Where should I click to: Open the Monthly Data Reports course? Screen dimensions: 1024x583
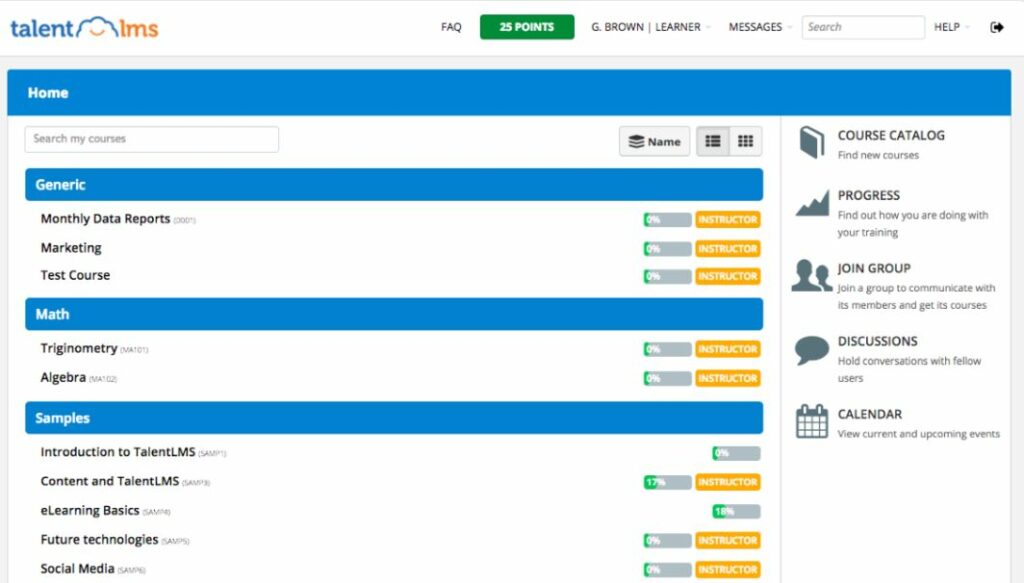105,219
